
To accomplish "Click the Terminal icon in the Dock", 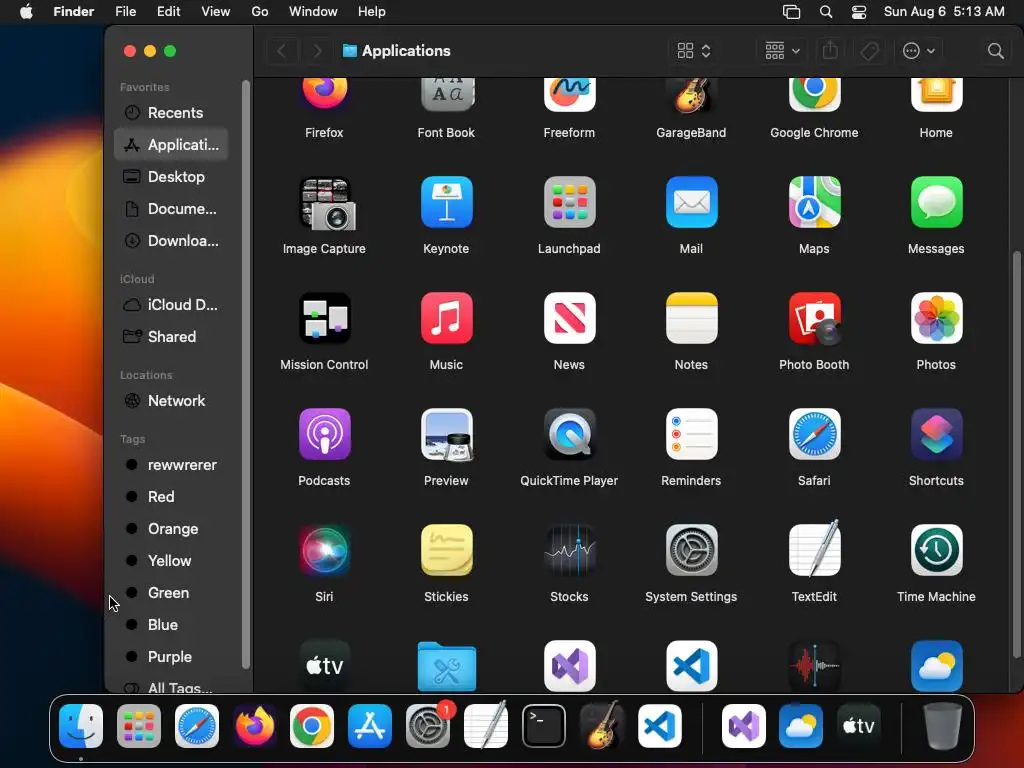I will pyautogui.click(x=543, y=726).
